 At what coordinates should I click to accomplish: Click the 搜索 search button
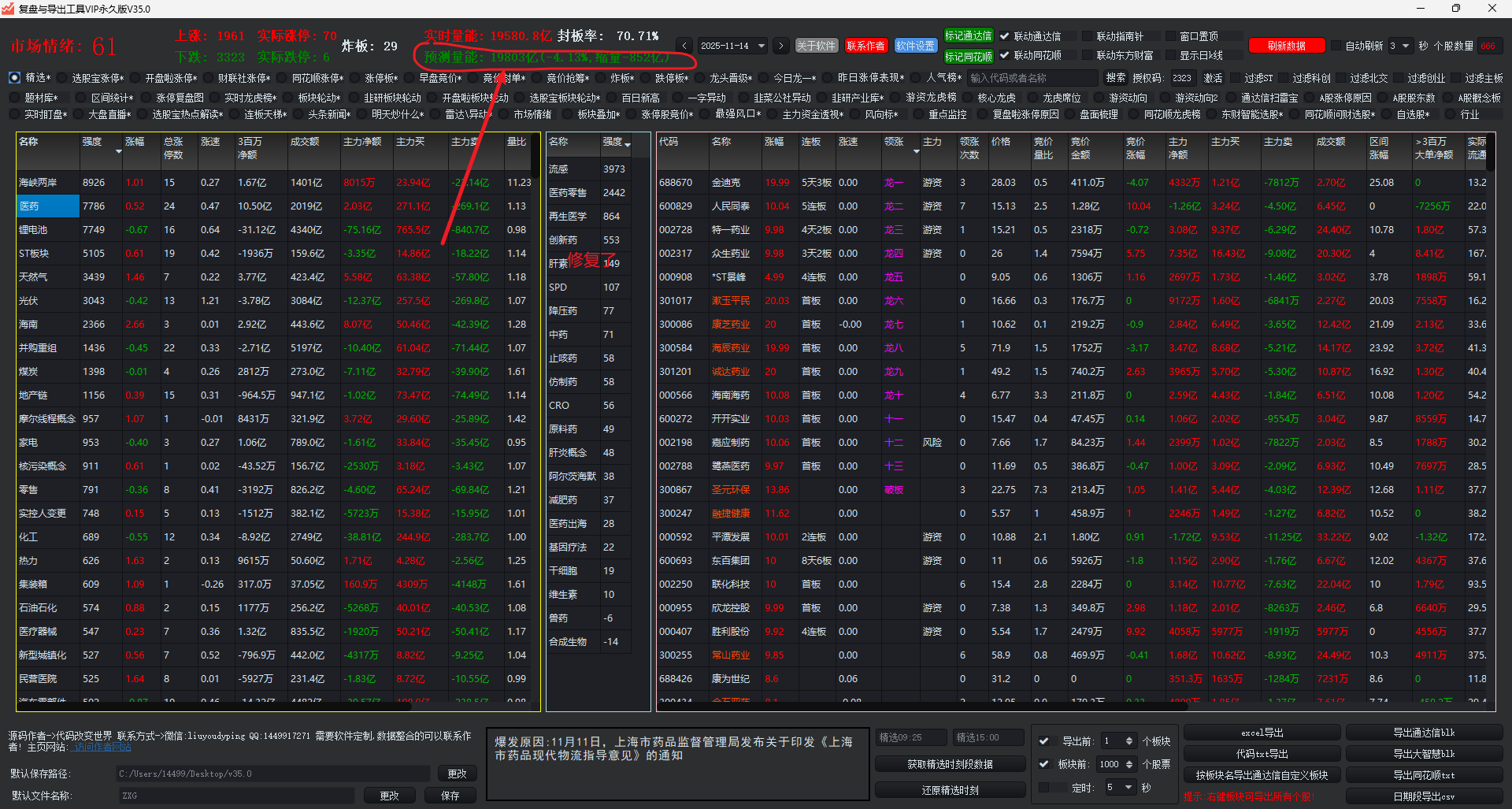click(1116, 78)
